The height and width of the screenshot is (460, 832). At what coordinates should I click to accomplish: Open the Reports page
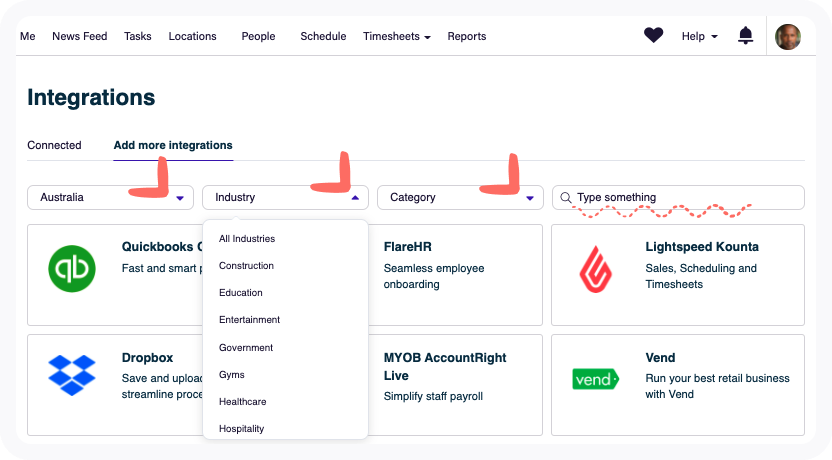tap(466, 36)
